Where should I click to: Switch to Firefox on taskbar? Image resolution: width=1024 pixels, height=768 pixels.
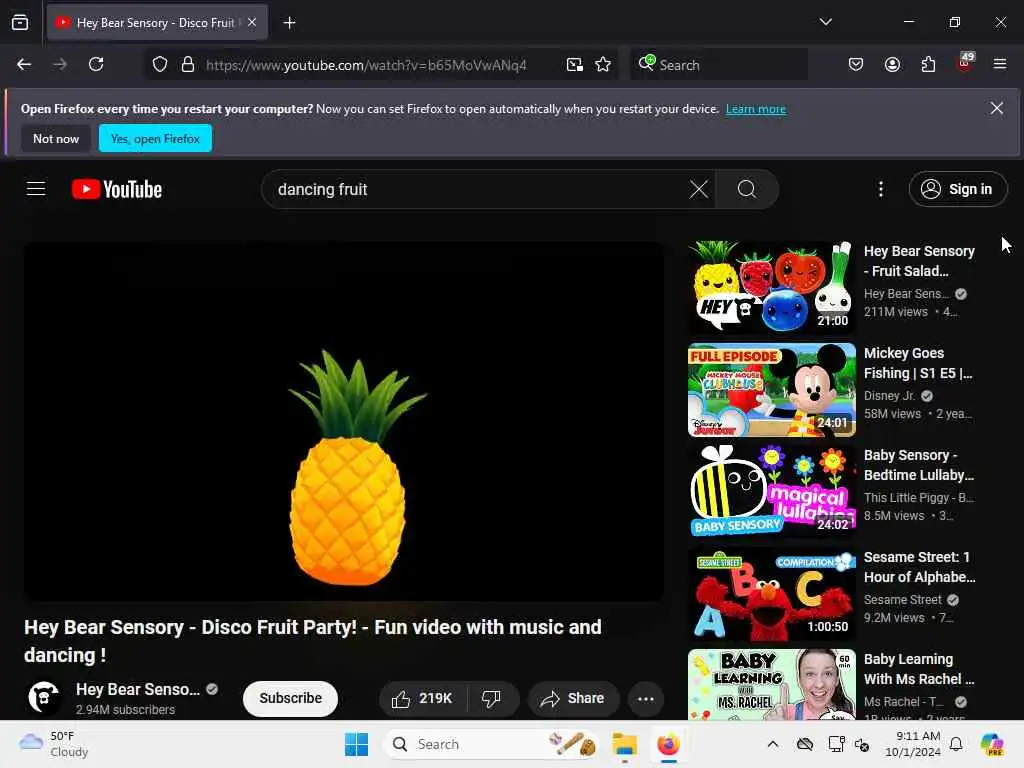pyautogui.click(x=668, y=744)
